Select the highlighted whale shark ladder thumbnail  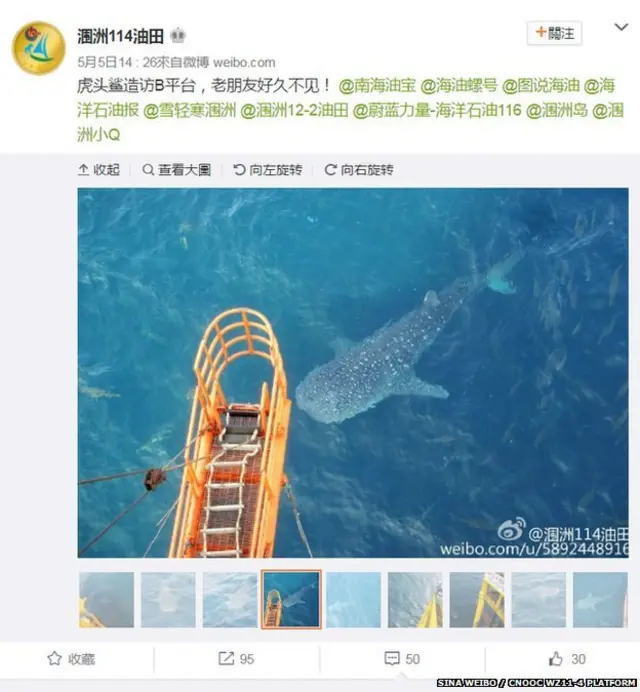pos(291,600)
